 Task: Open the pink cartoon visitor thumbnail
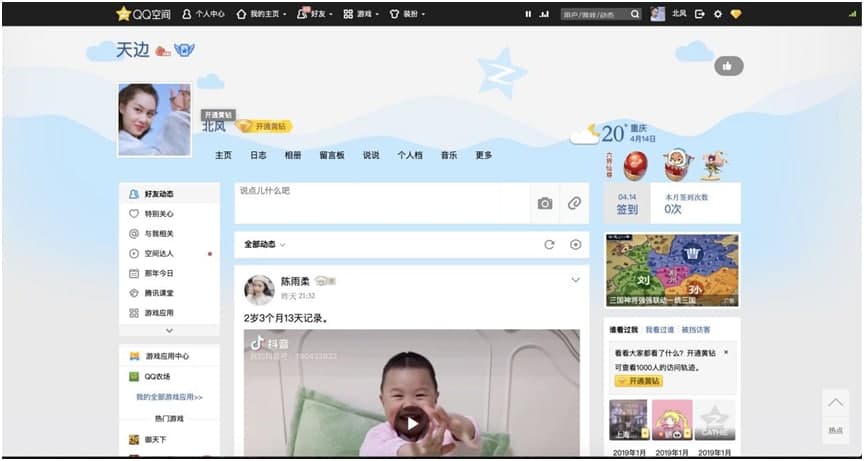(x=672, y=420)
